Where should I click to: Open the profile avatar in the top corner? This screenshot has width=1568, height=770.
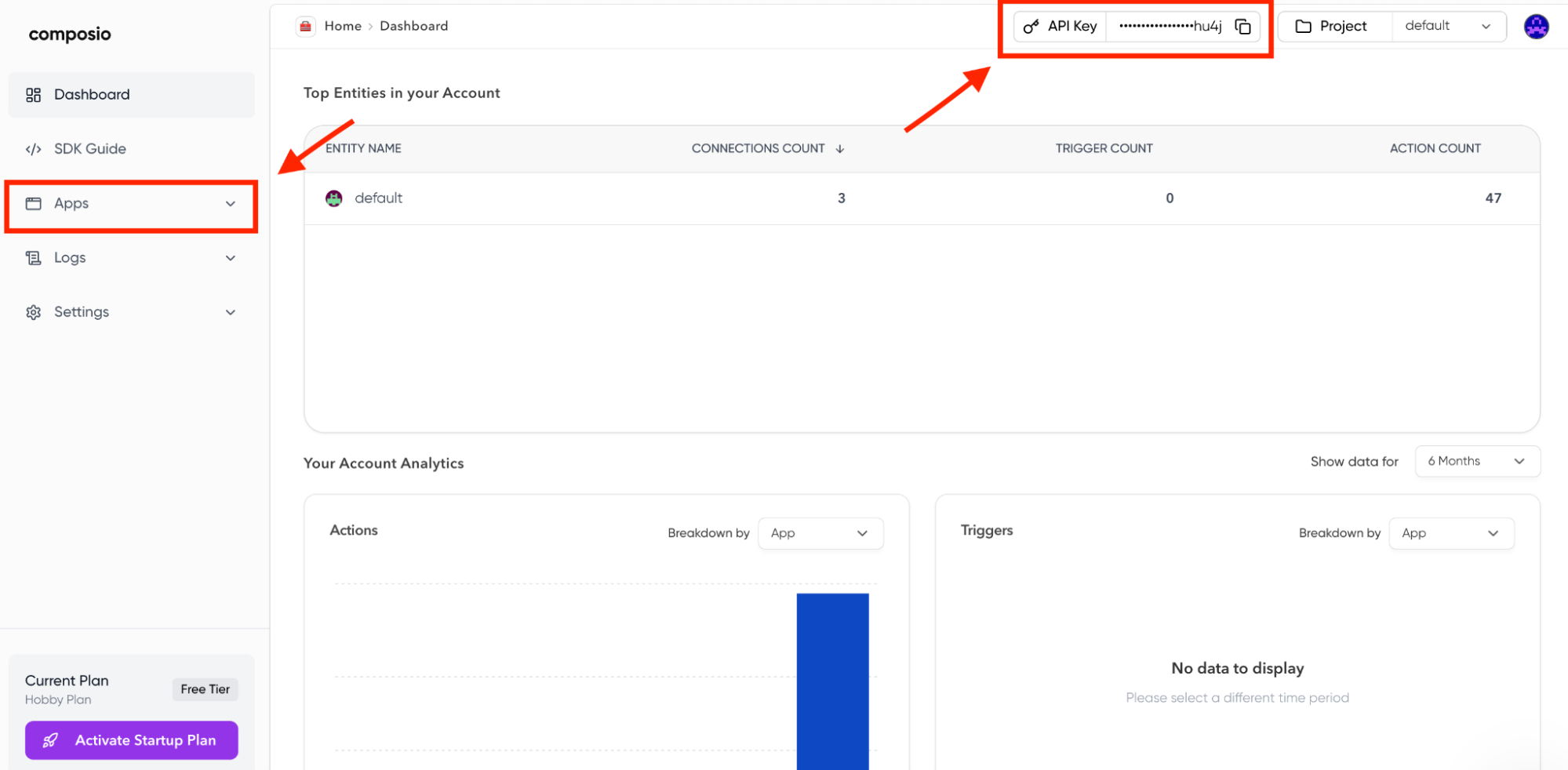click(1537, 26)
